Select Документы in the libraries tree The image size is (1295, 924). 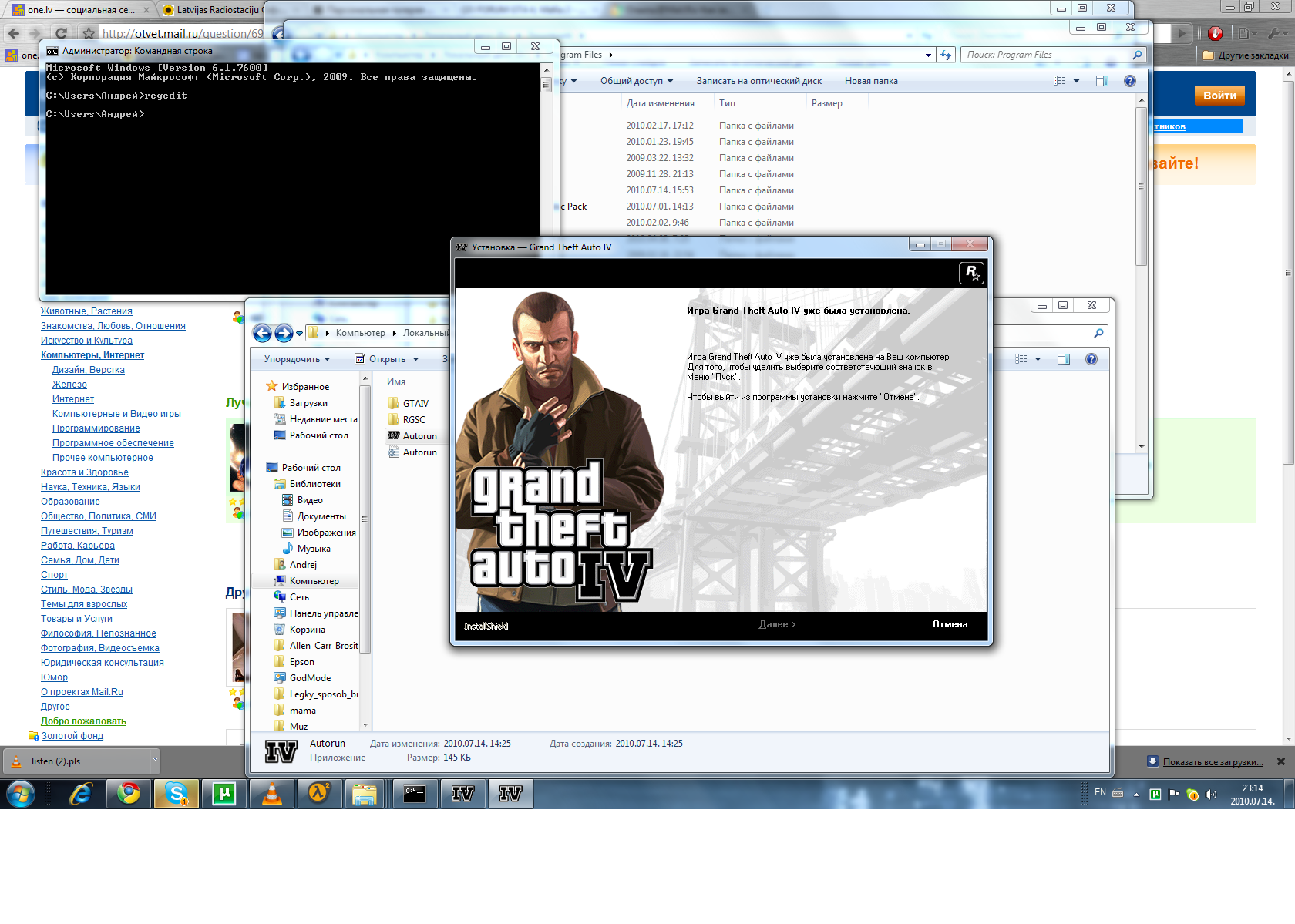click(x=321, y=516)
